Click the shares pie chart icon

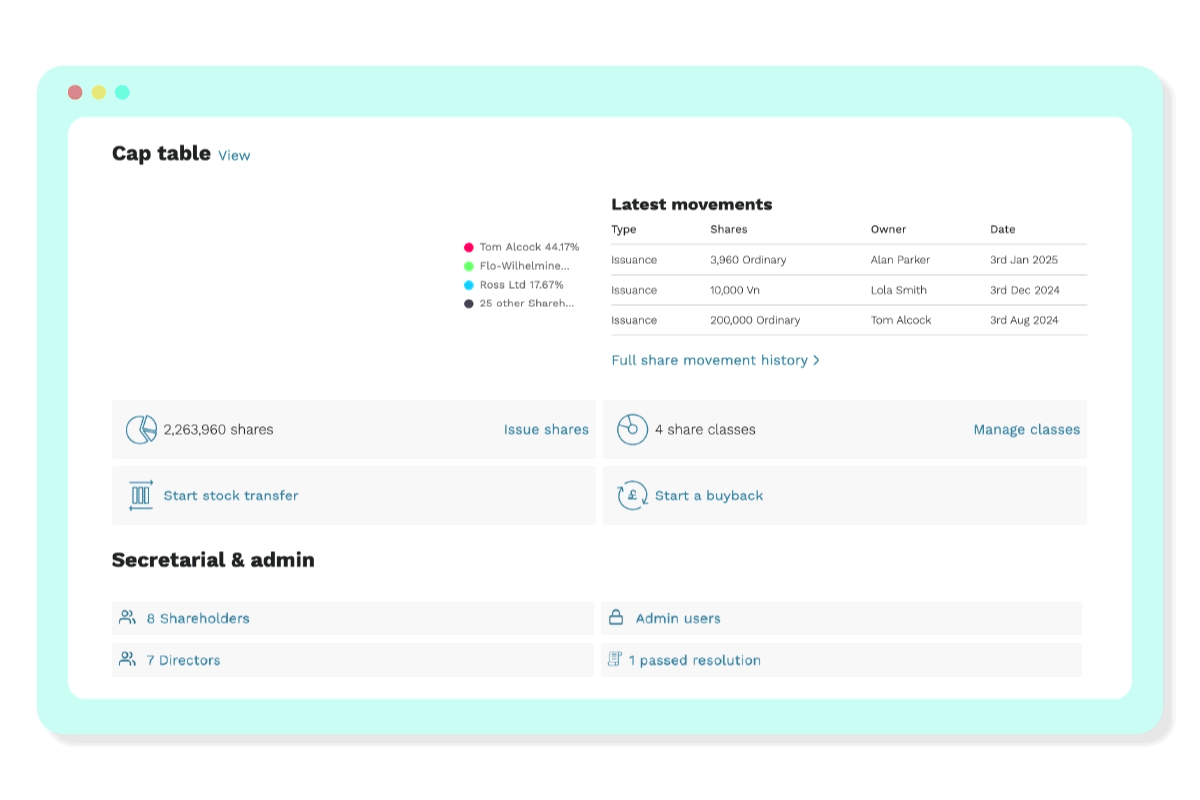point(141,430)
